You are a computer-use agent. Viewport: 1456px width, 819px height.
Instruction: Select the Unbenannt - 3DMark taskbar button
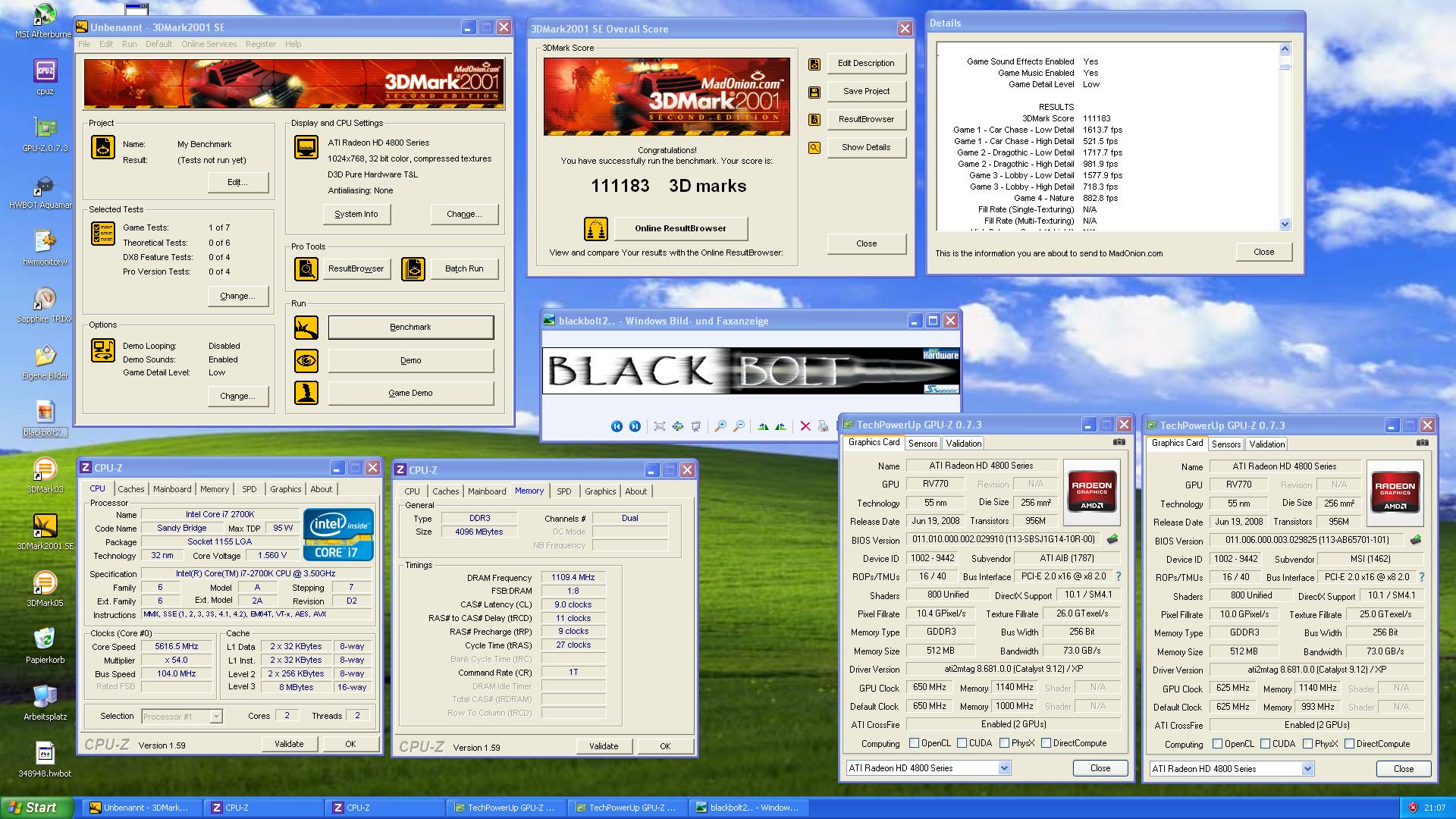tap(143, 808)
